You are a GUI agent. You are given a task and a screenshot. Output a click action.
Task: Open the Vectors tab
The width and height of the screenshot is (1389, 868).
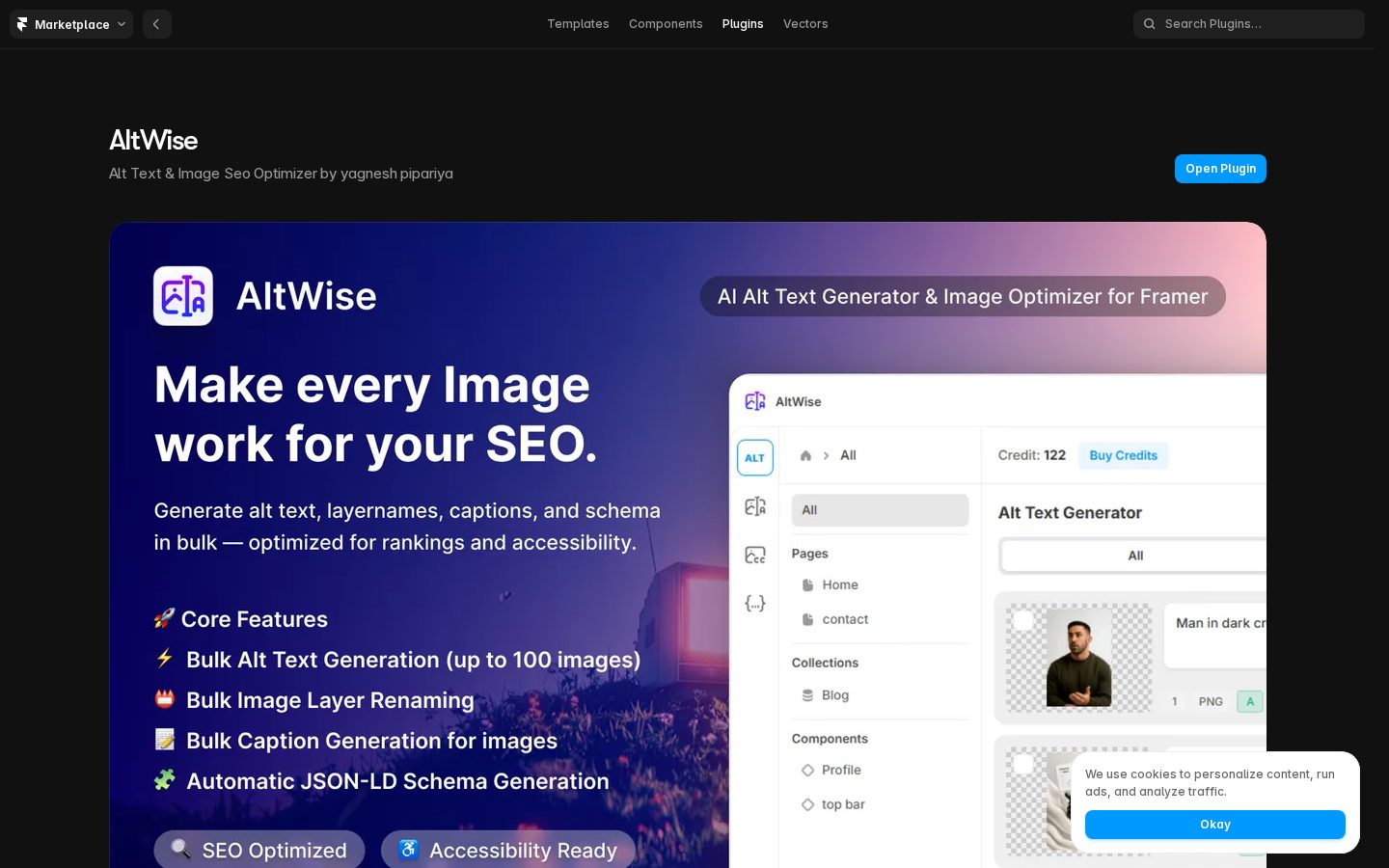pyautogui.click(x=805, y=24)
